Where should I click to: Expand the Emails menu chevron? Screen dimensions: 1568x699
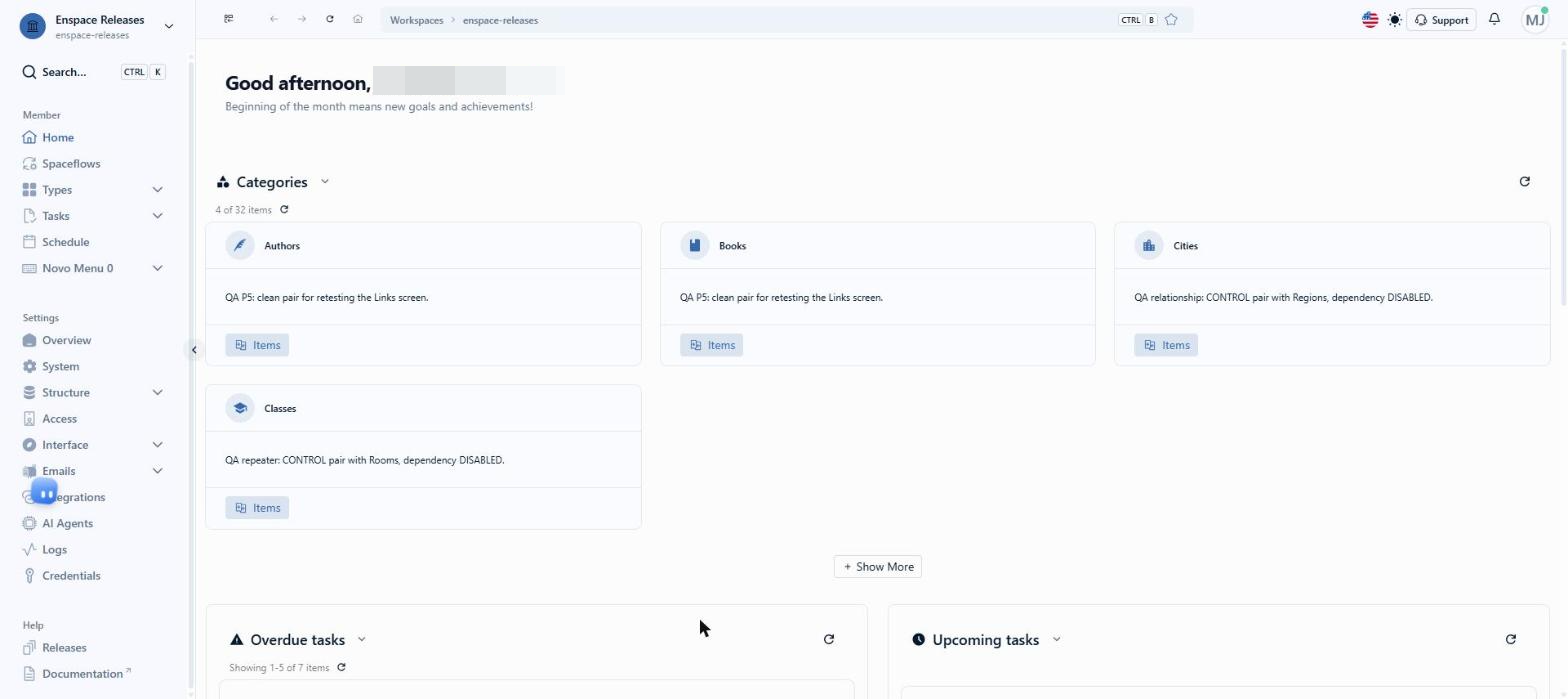(x=157, y=471)
